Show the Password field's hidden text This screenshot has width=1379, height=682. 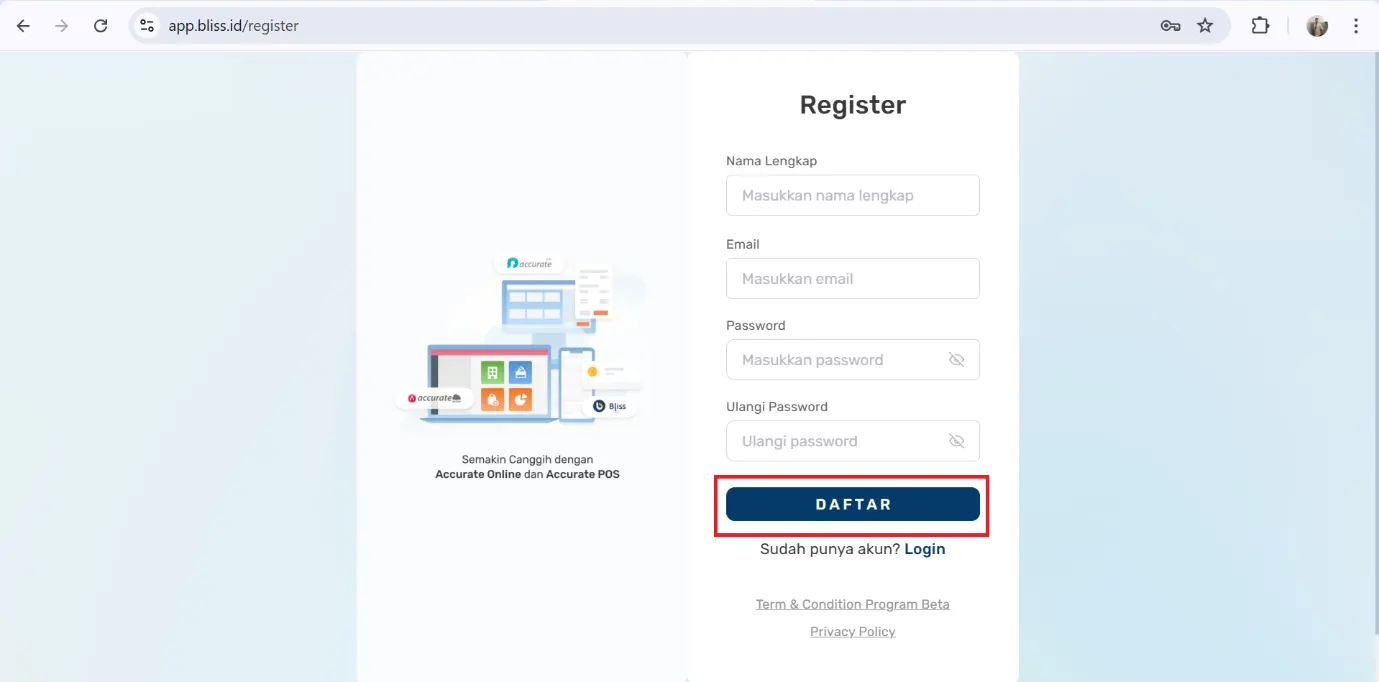tap(956, 360)
